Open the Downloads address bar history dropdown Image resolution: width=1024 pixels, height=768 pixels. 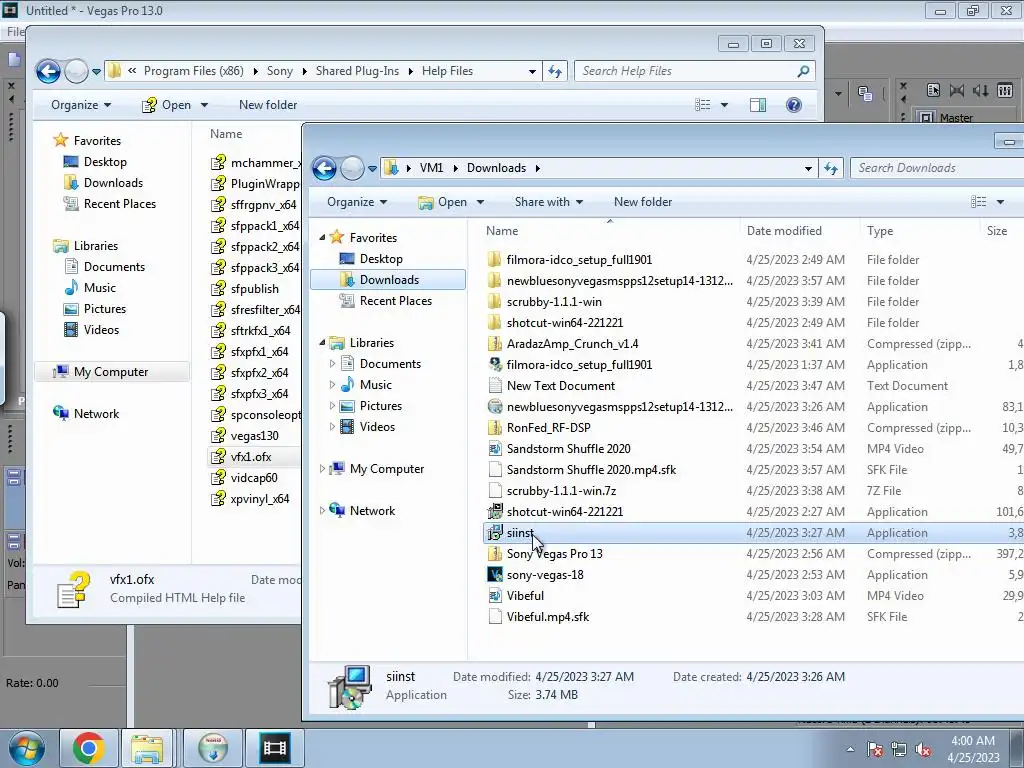(x=808, y=168)
